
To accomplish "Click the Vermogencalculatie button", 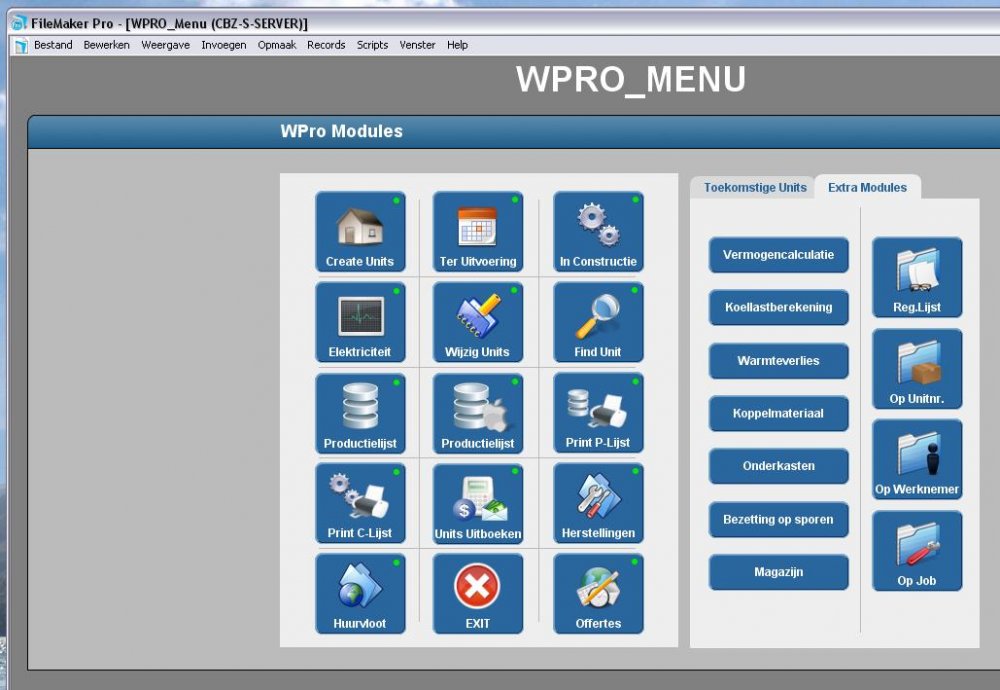I will click(779, 255).
